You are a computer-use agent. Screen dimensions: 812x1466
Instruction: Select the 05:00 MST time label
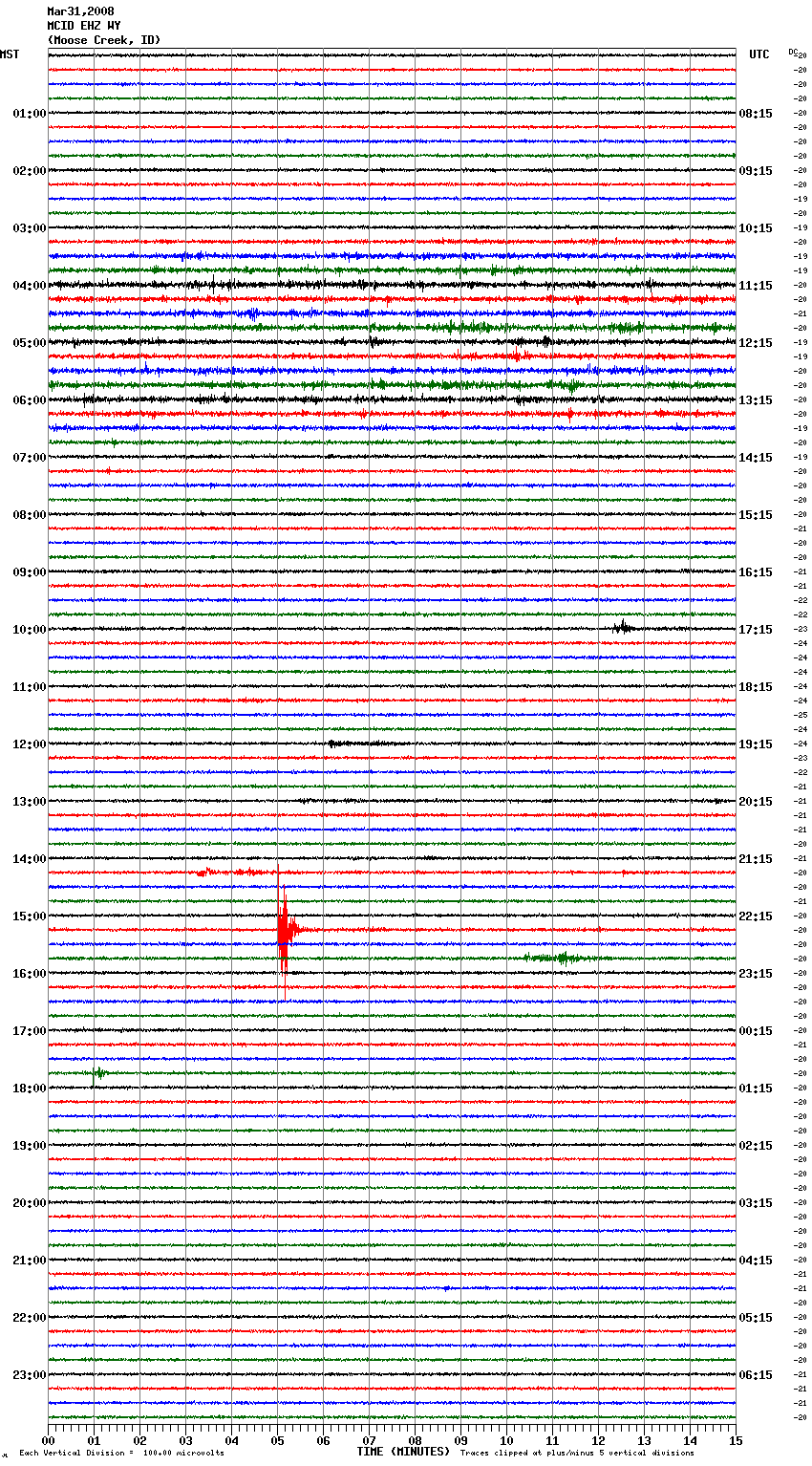30,343
